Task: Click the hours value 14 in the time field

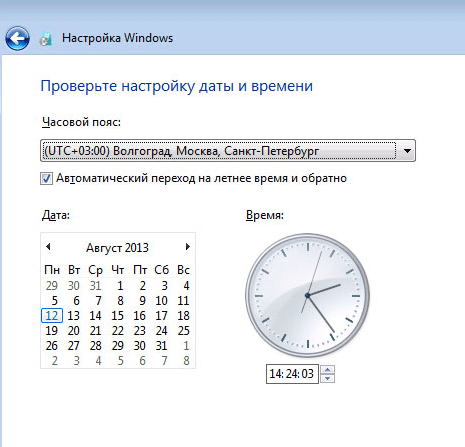Action: point(276,374)
